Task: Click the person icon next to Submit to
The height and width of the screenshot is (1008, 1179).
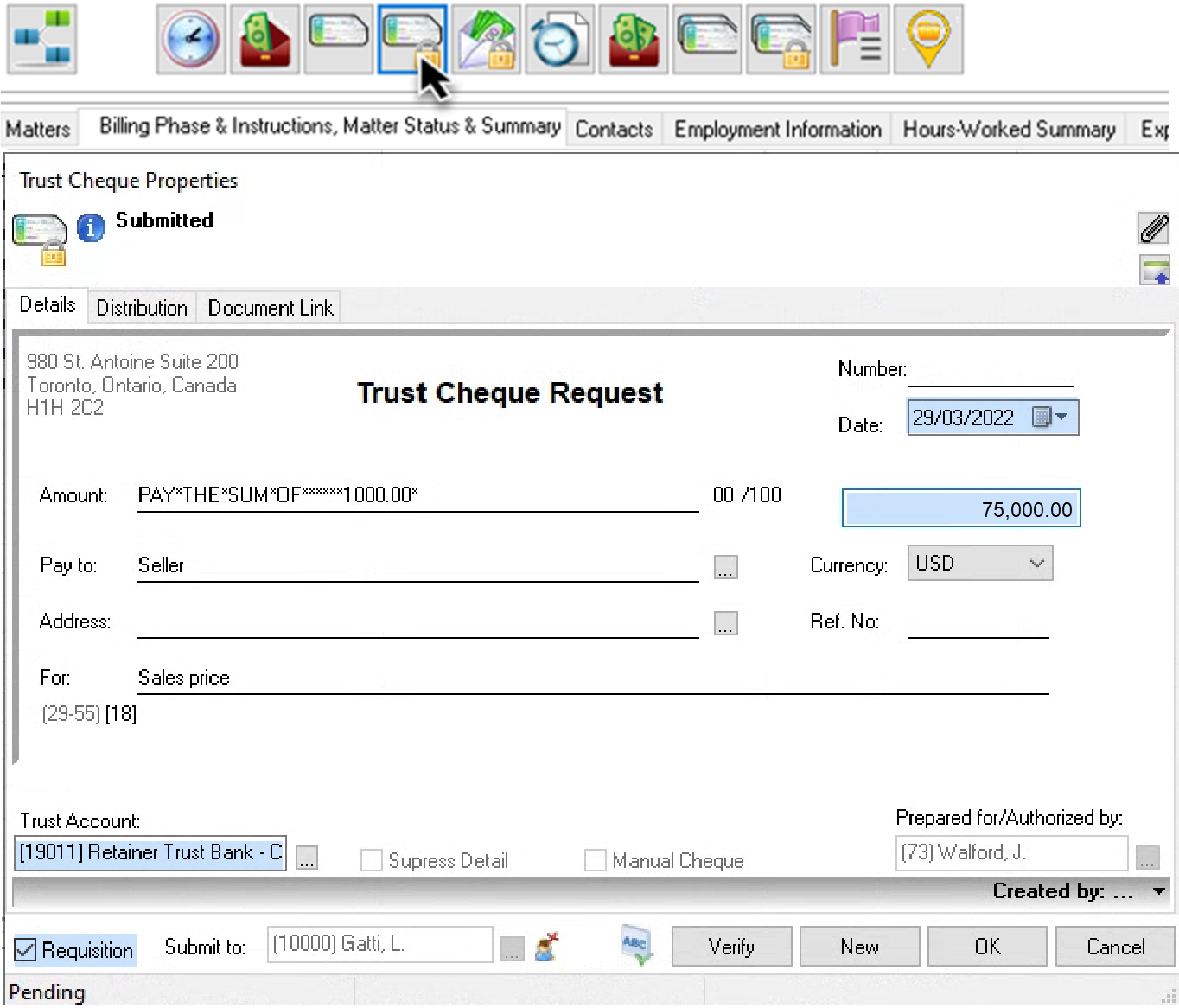Action: click(546, 947)
